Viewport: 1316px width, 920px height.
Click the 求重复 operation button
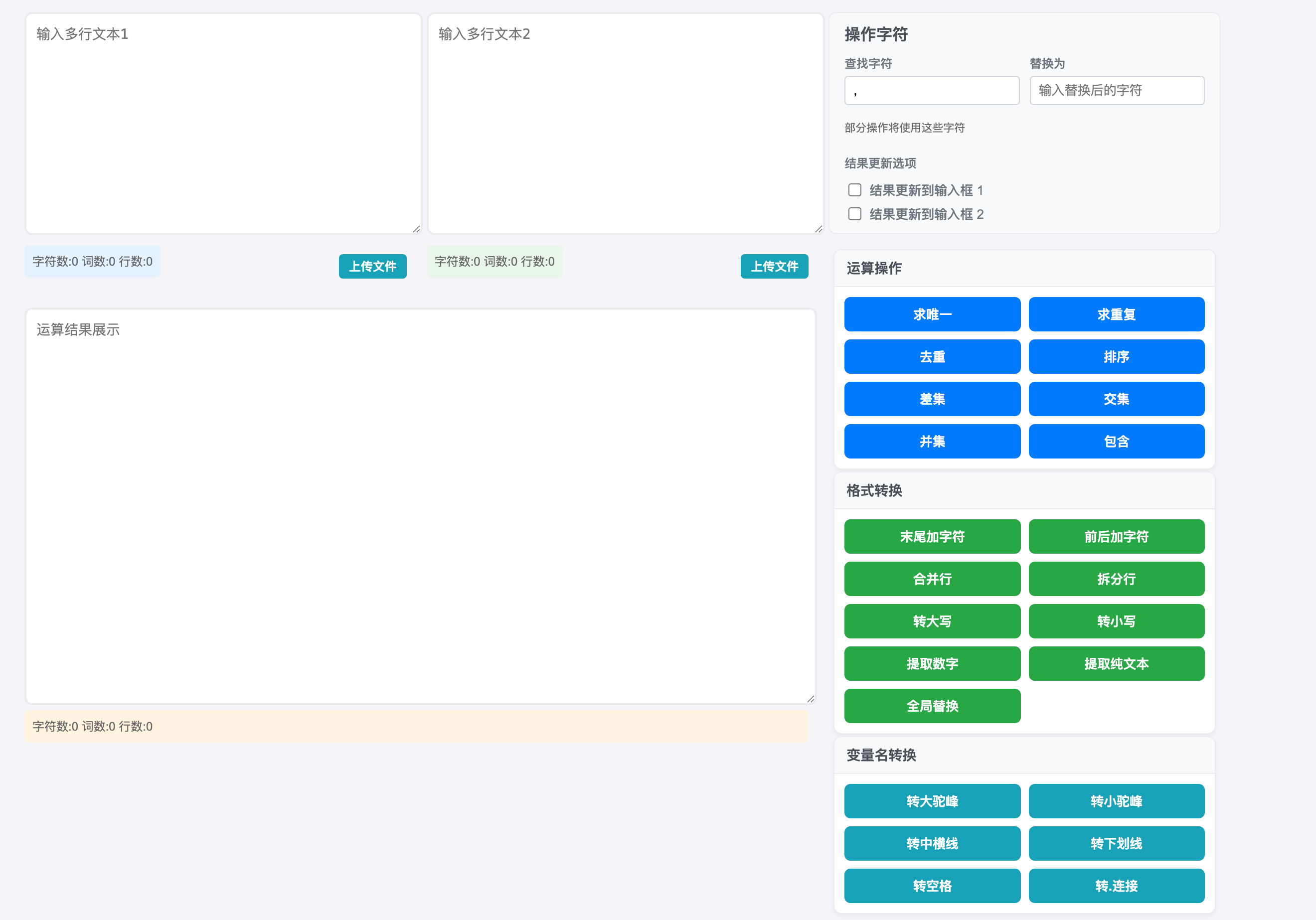pos(1116,314)
